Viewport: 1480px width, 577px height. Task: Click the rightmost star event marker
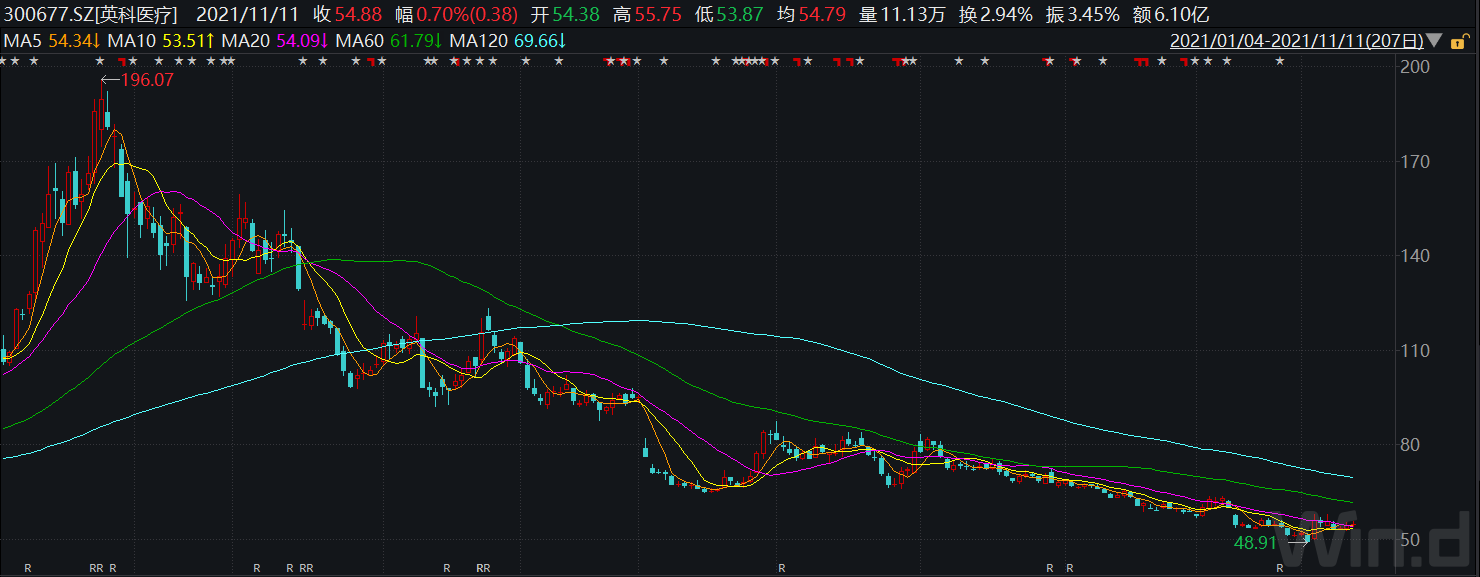tap(1279, 62)
